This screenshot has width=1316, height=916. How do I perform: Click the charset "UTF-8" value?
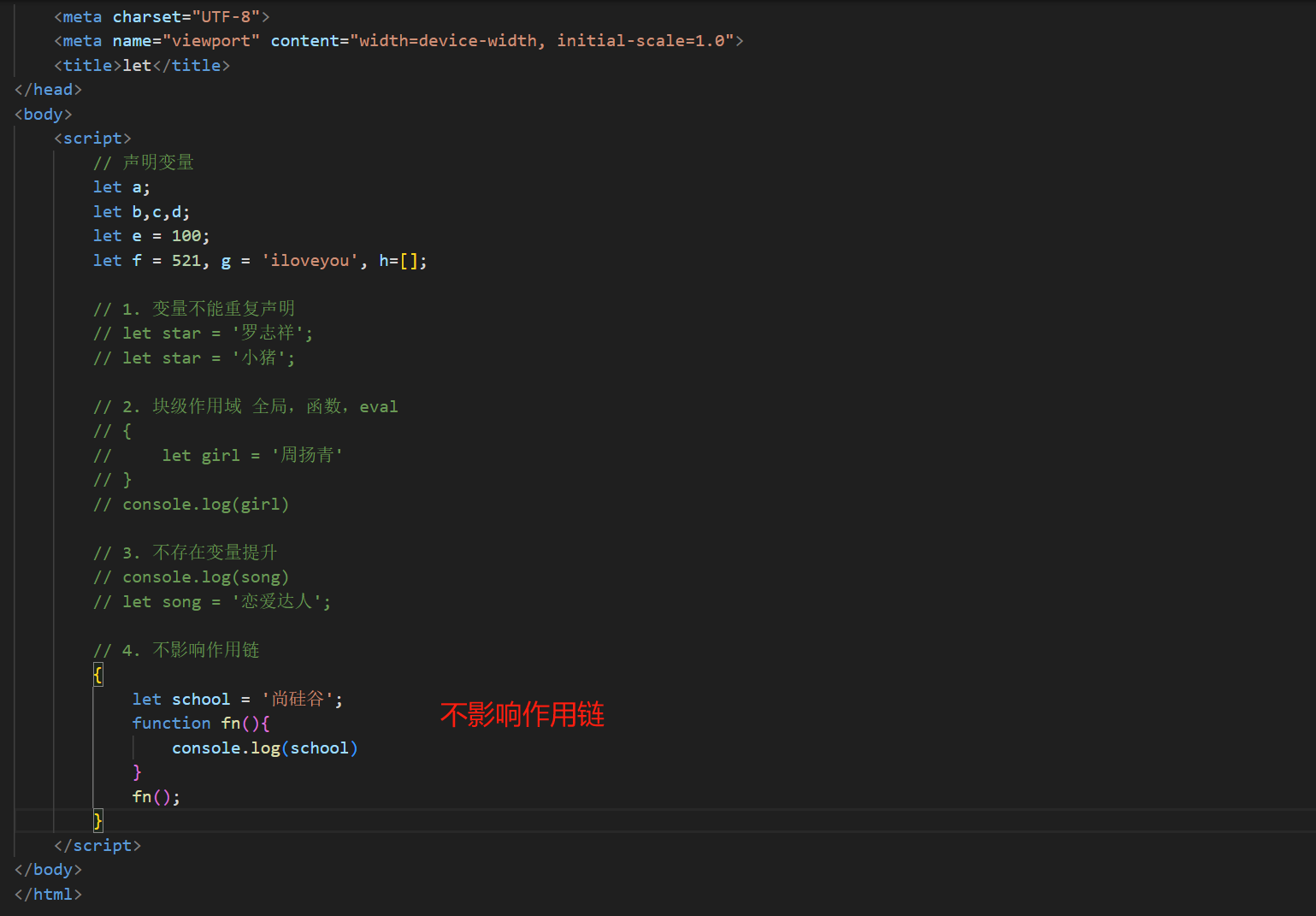coord(226,16)
